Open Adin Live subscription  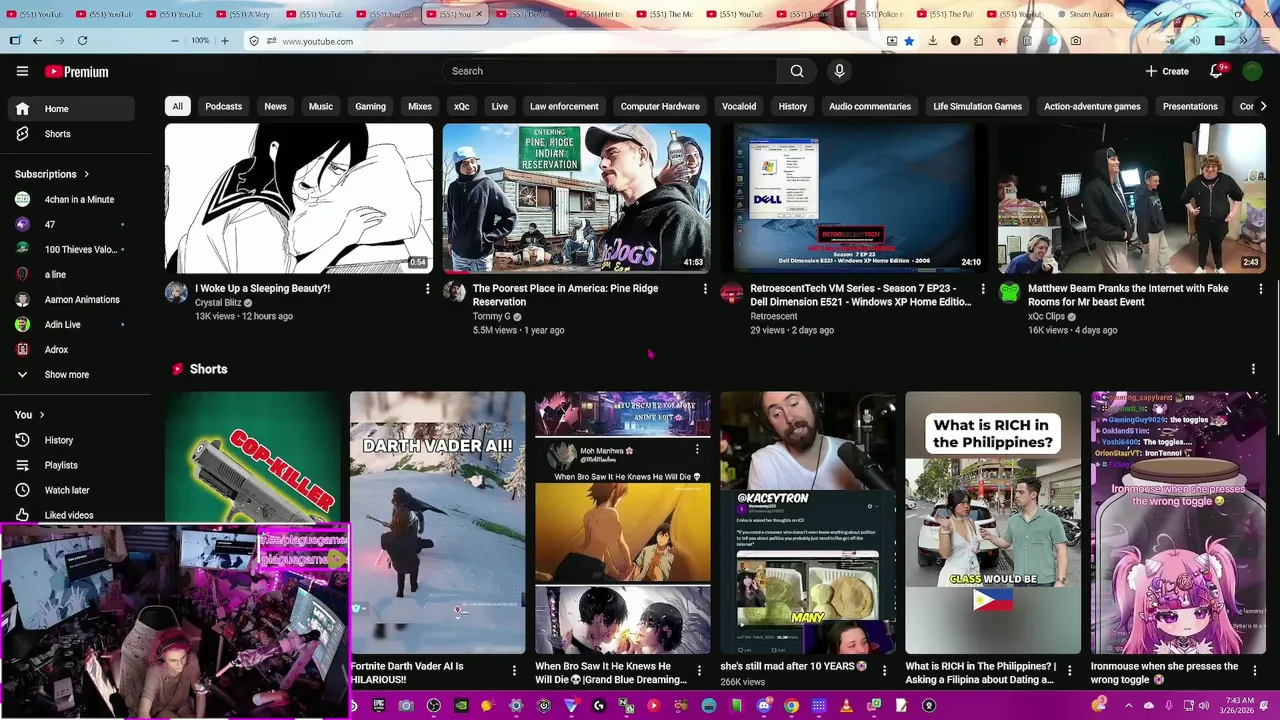70,325
